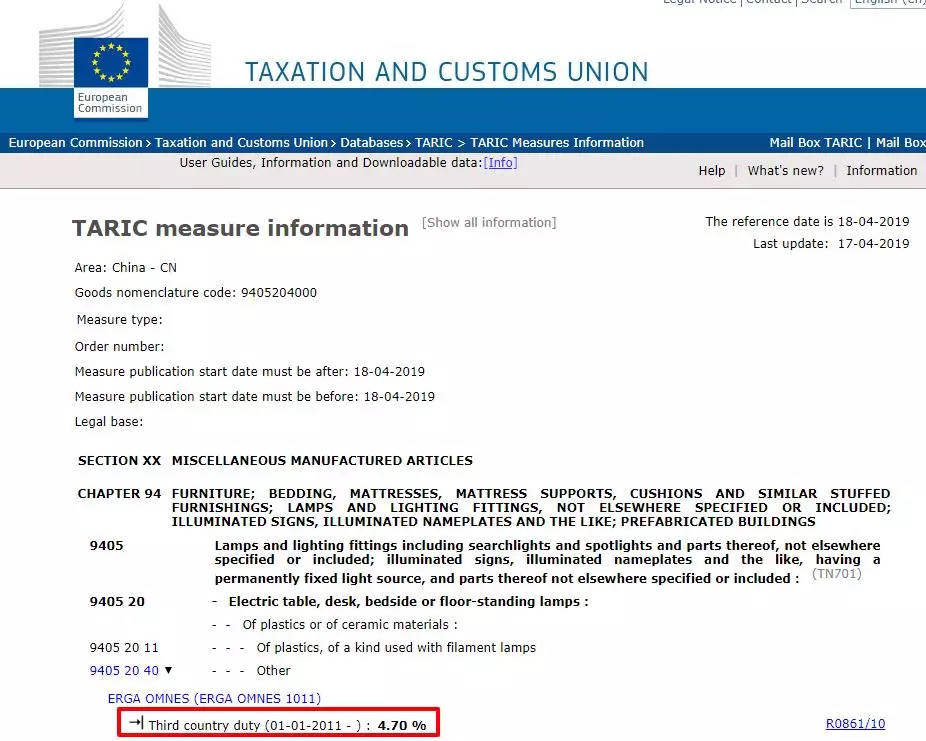Select Last update 17-04-2019 text

click(x=832, y=244)
